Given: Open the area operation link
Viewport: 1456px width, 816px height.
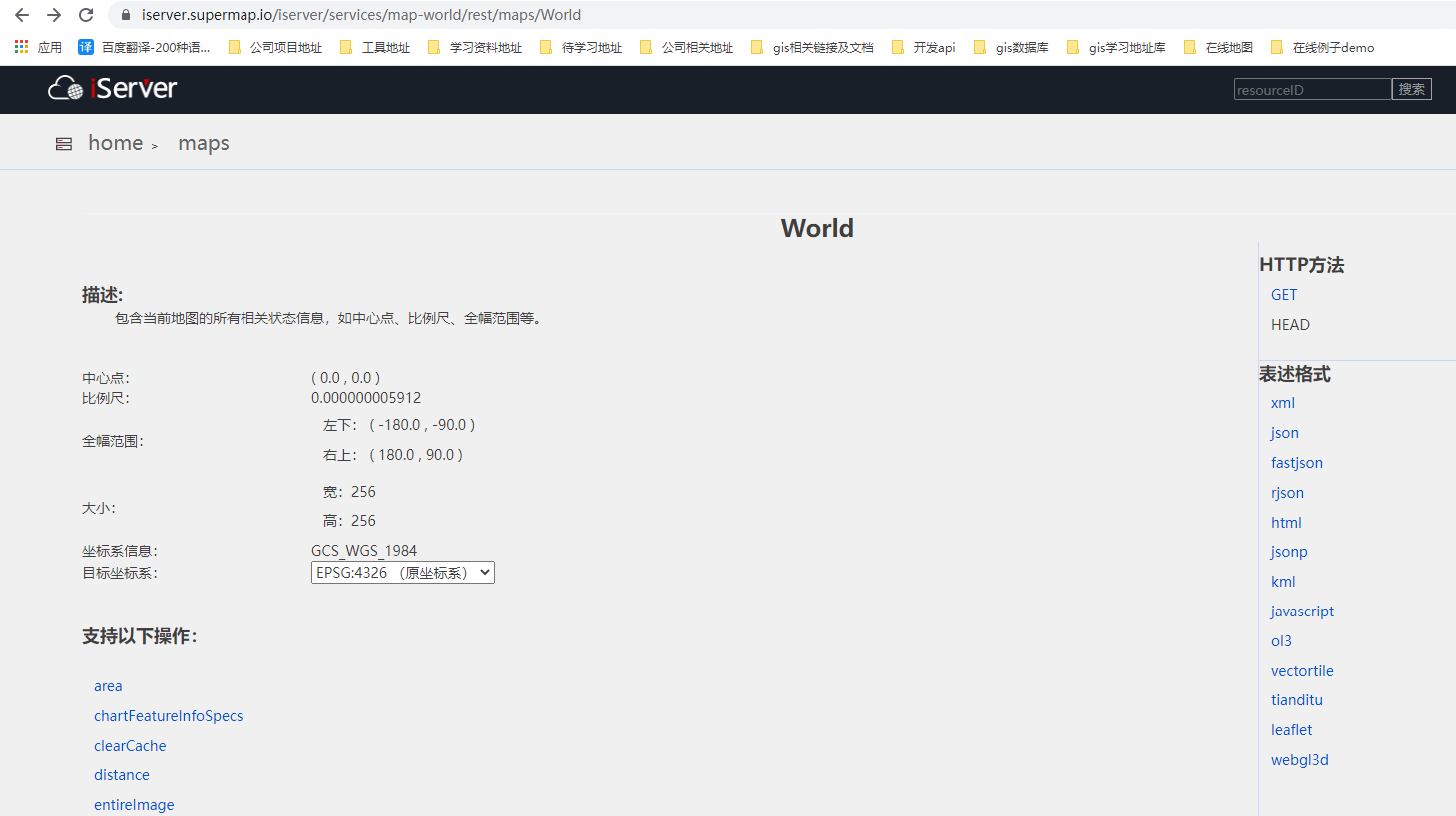Looking at the screenshot, I should coord(108,686).
